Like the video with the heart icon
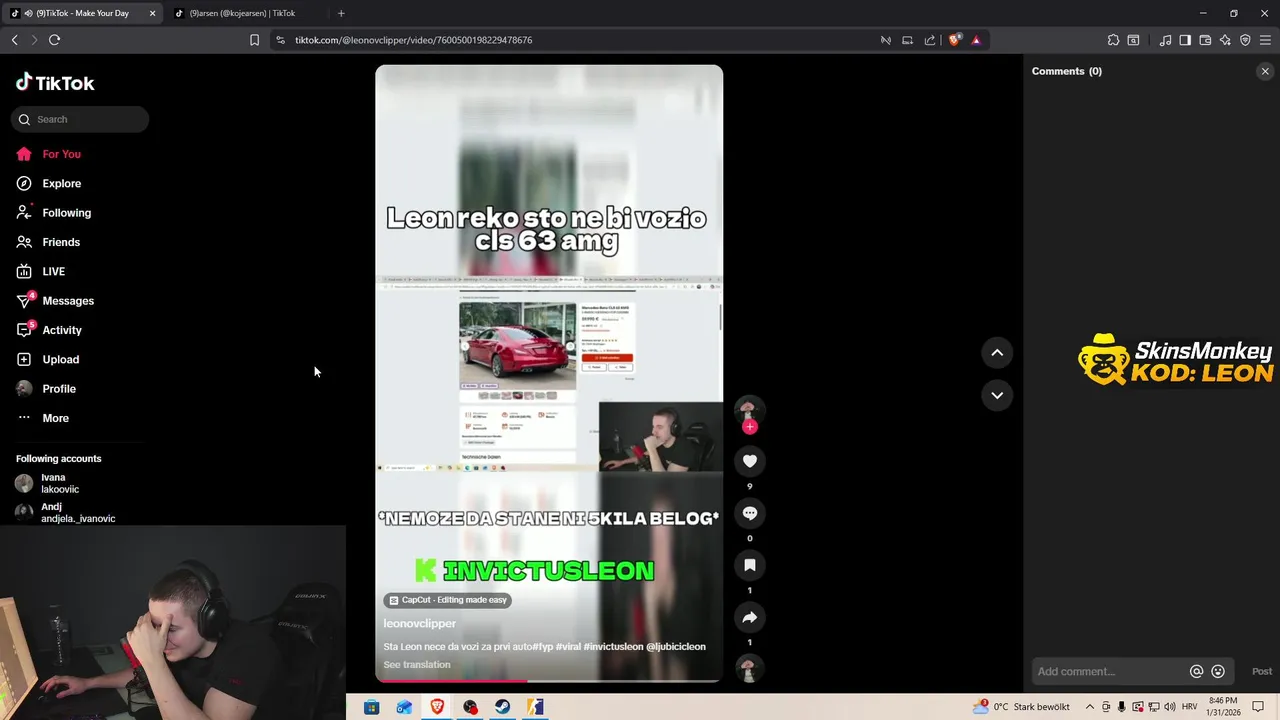This screenshot has height=720, width=1280. [750, 461]
